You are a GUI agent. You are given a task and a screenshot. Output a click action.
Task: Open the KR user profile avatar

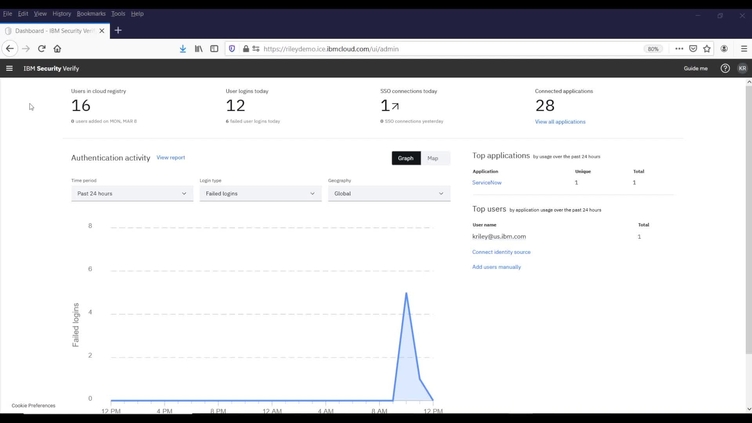(x=742, y=69)
